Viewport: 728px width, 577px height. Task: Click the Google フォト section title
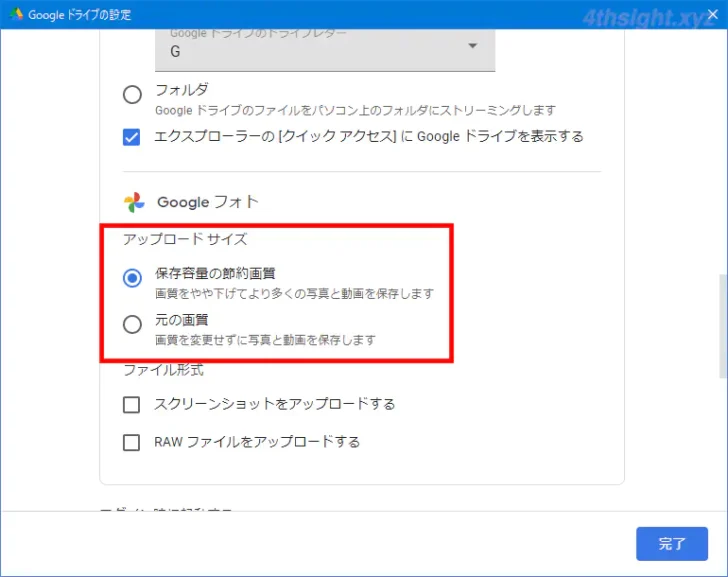click(208, 202)
